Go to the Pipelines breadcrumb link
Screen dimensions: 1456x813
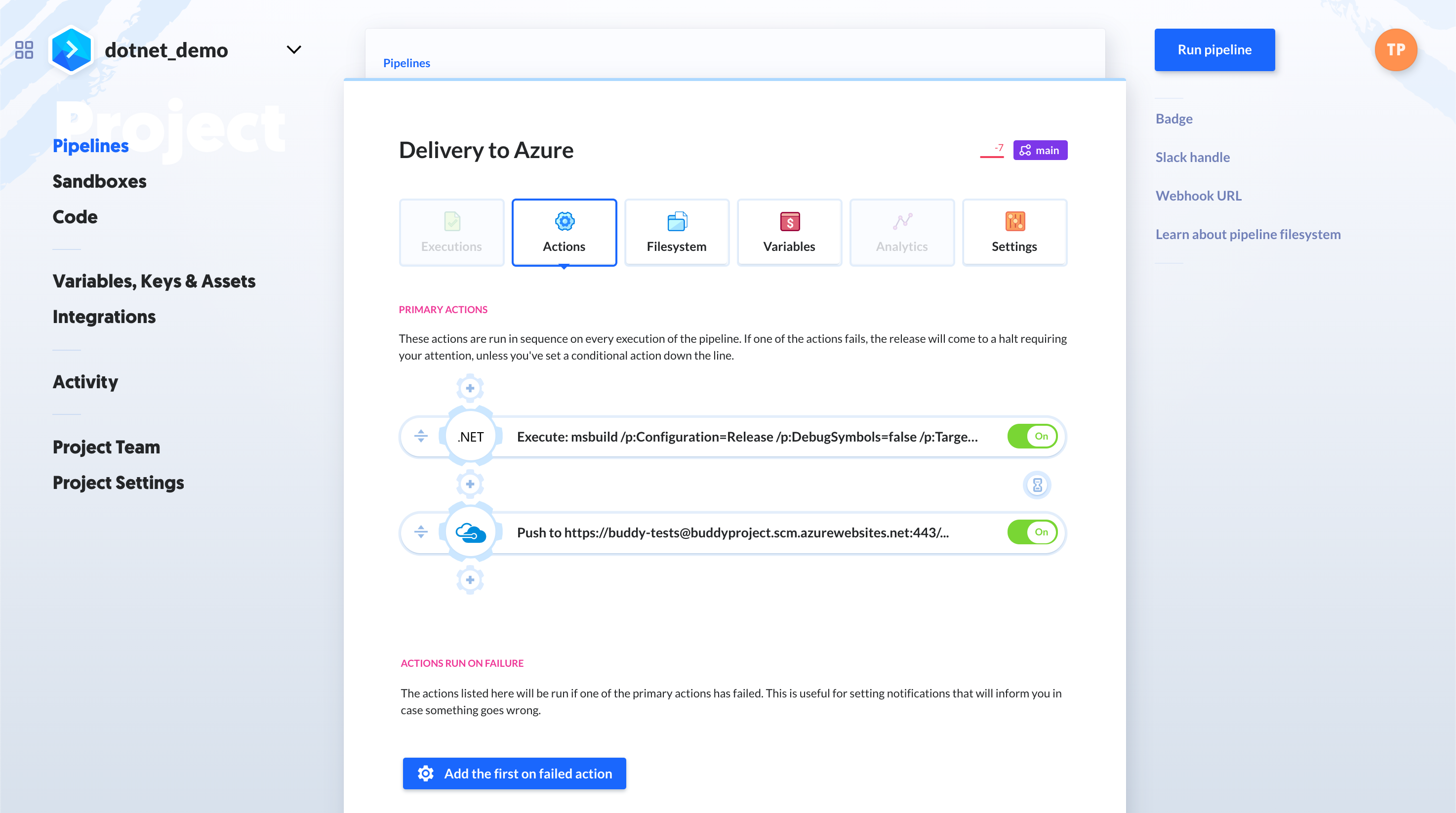406,63
